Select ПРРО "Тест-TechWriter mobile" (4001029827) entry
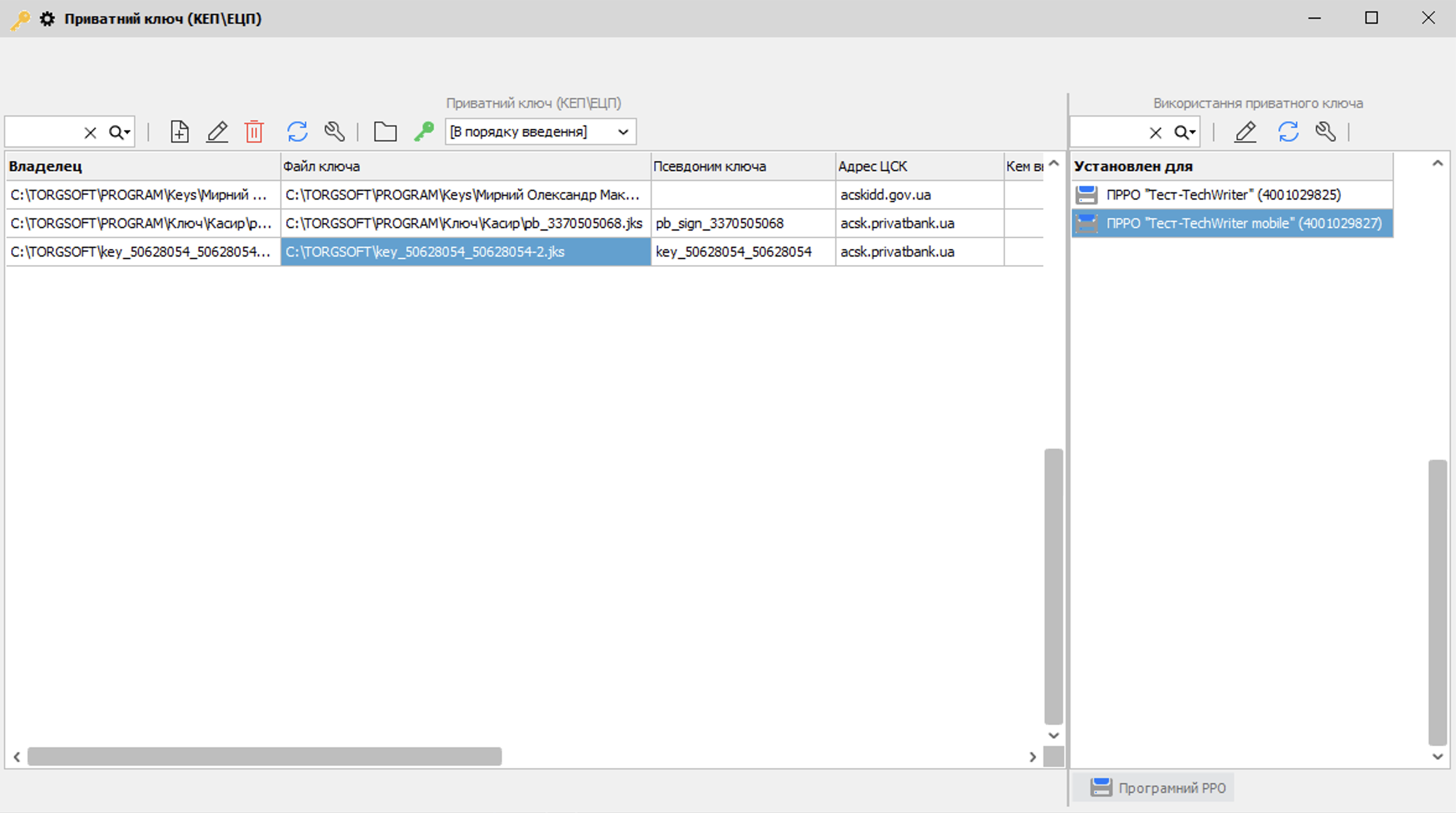 coord(1232,223)
